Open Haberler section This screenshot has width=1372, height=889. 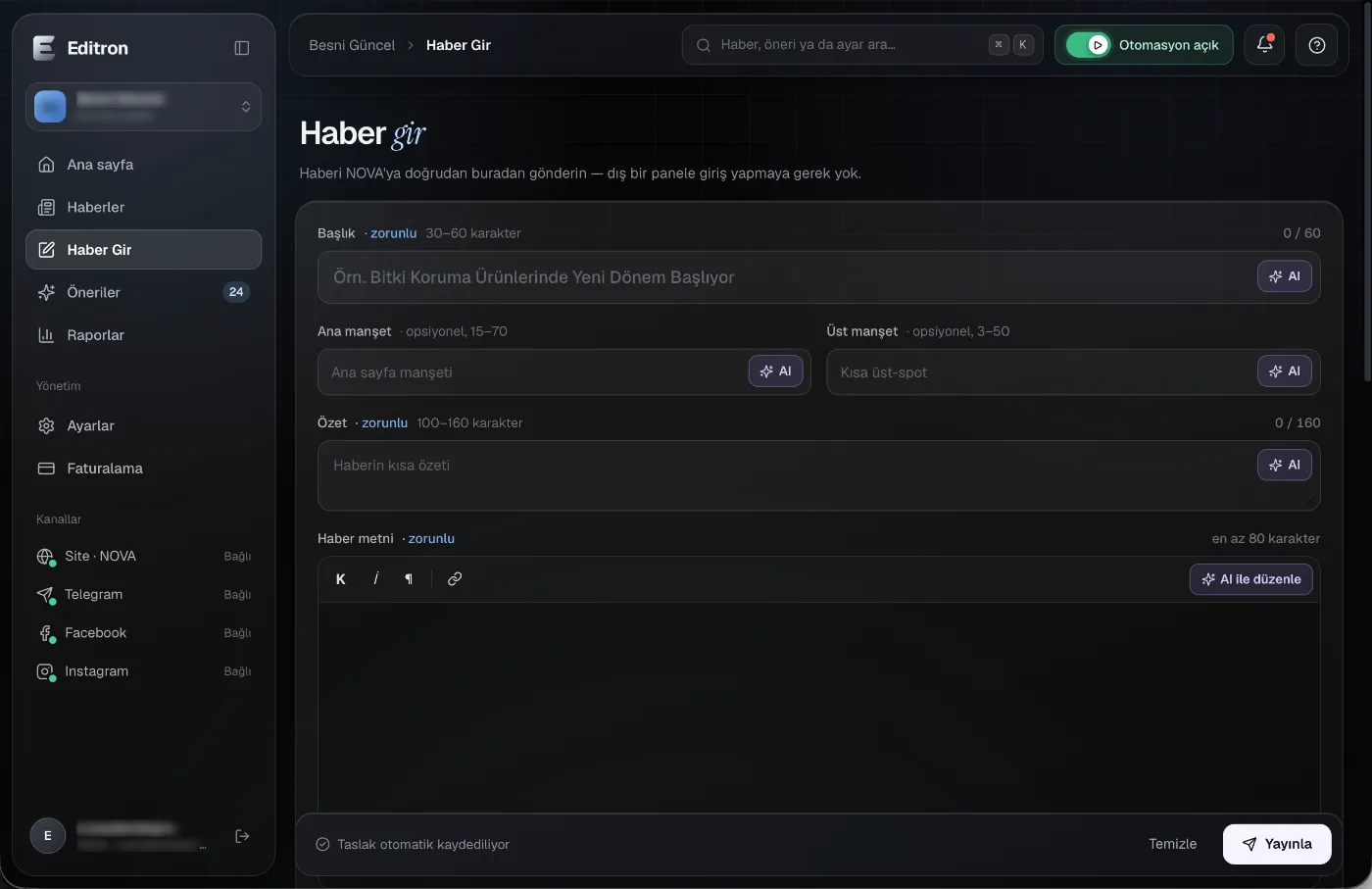pyautogui.click(x=143, y=208)
